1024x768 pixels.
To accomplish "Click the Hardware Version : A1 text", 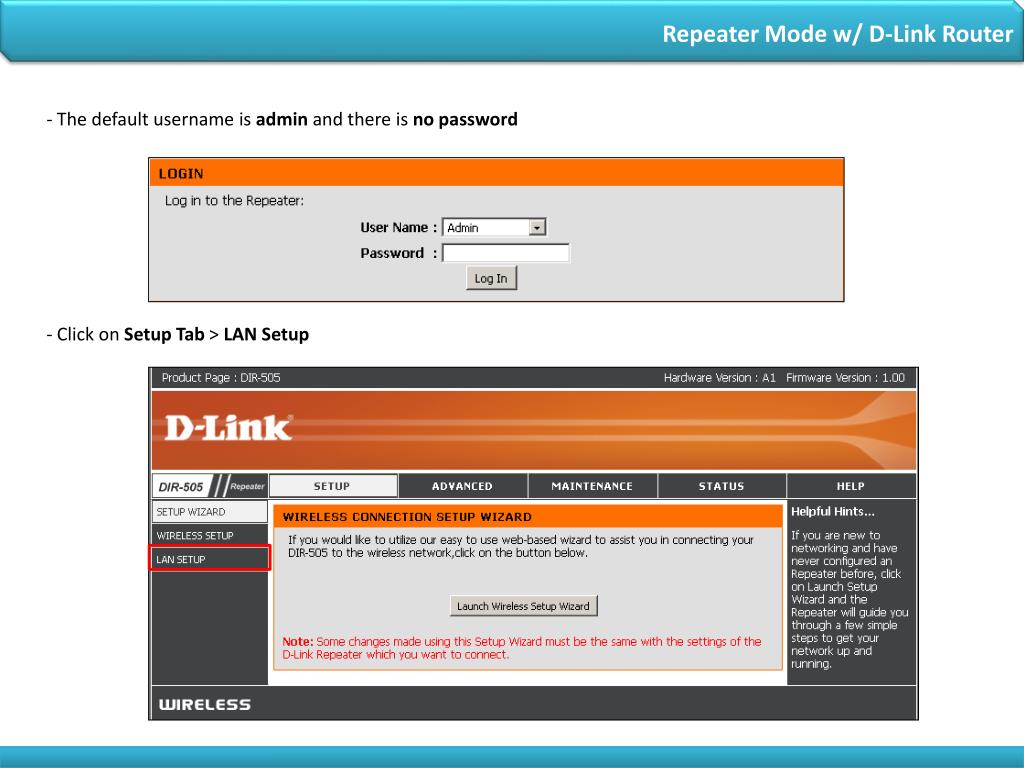I will click(x=720, y=377).
